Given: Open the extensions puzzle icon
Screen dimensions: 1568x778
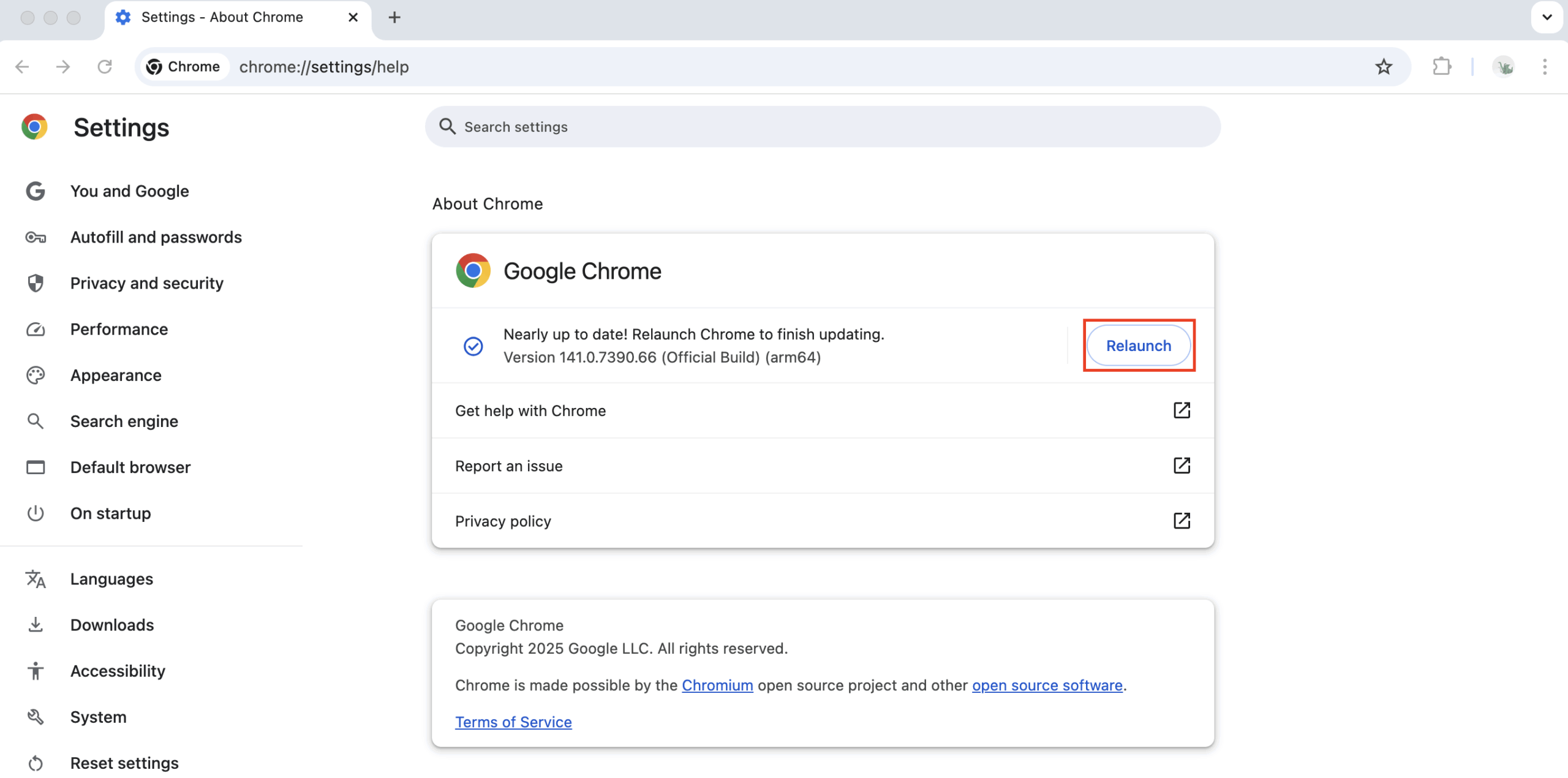Looking at the screenshot, I should [1441, 66].
